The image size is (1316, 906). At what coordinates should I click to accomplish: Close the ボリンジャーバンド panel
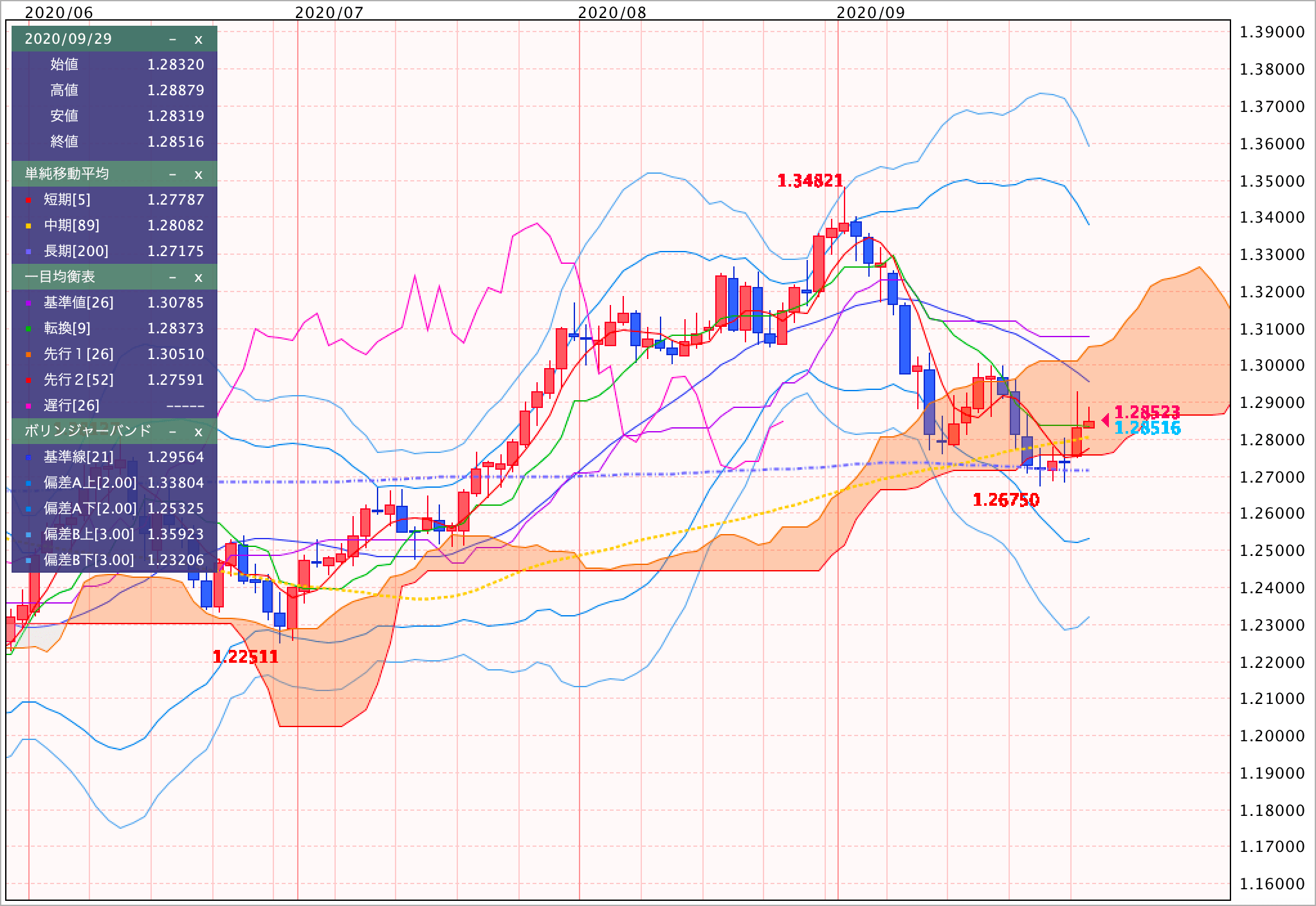click(198, 431)
